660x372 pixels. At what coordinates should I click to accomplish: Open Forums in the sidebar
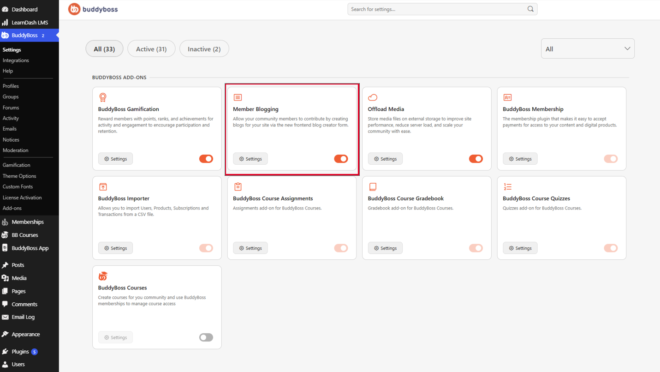(11, 108)
